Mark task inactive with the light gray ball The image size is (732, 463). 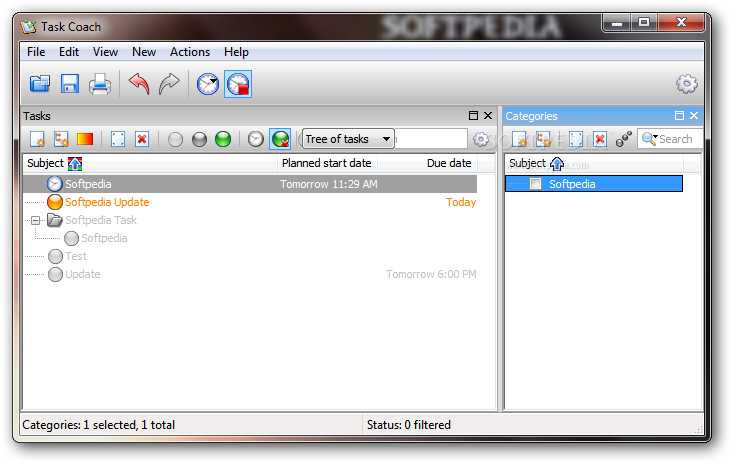click(x=175, y=139)
